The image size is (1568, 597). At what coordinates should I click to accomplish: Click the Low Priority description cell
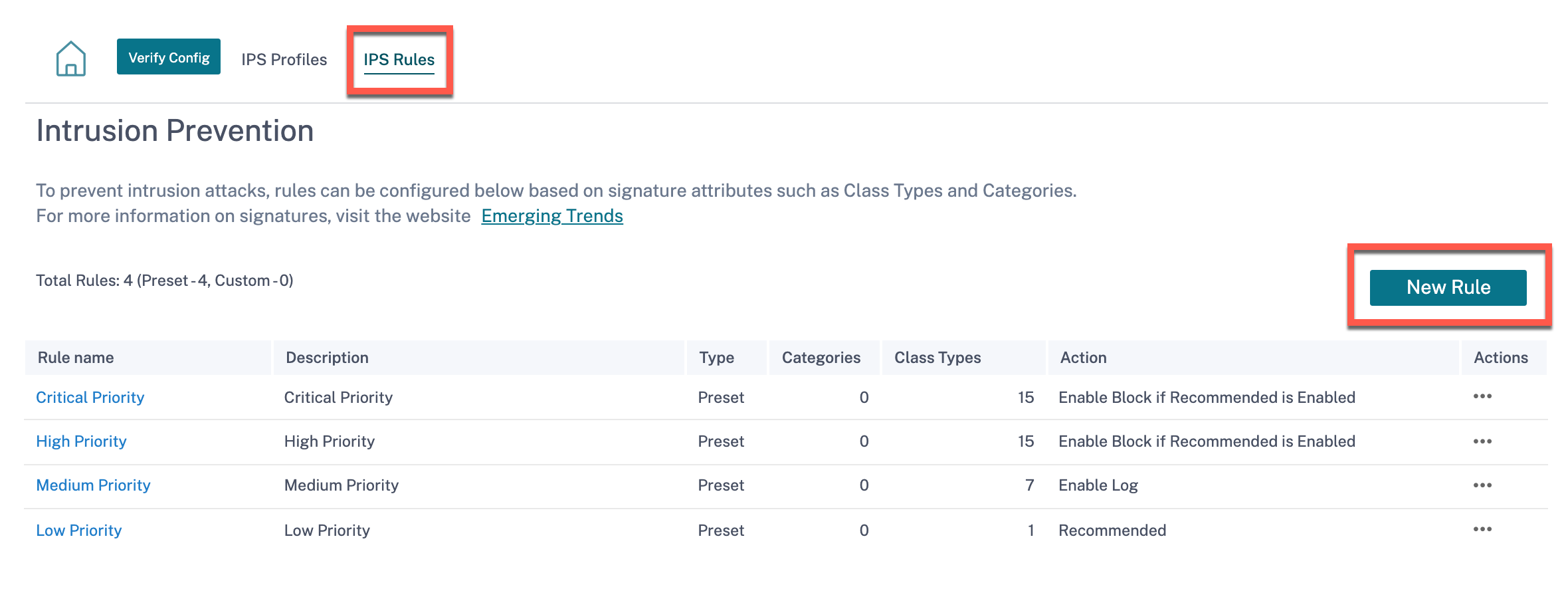[327, 531]
